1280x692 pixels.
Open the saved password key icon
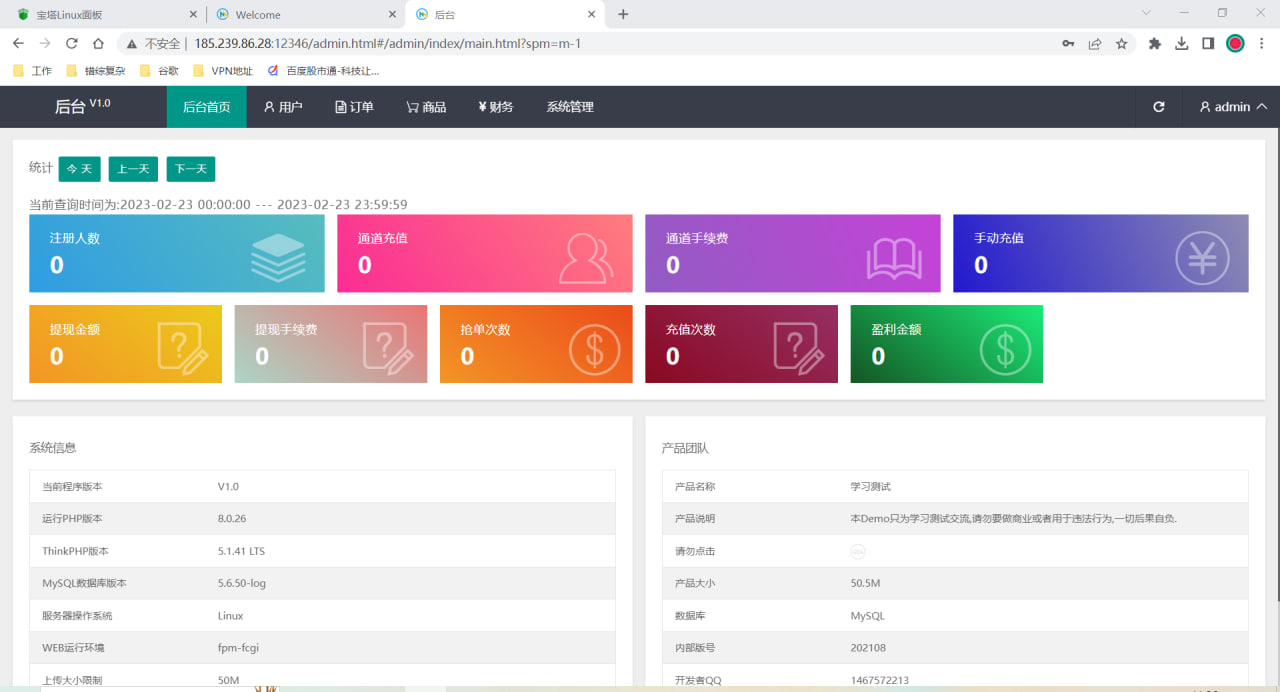[1069, 44]
